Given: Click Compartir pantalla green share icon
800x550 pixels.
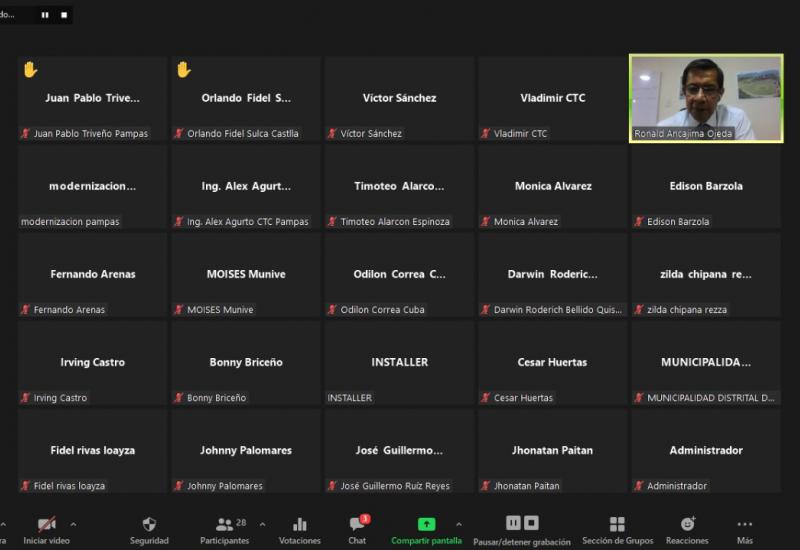Looking at the screenshot, I should [426, 524].
